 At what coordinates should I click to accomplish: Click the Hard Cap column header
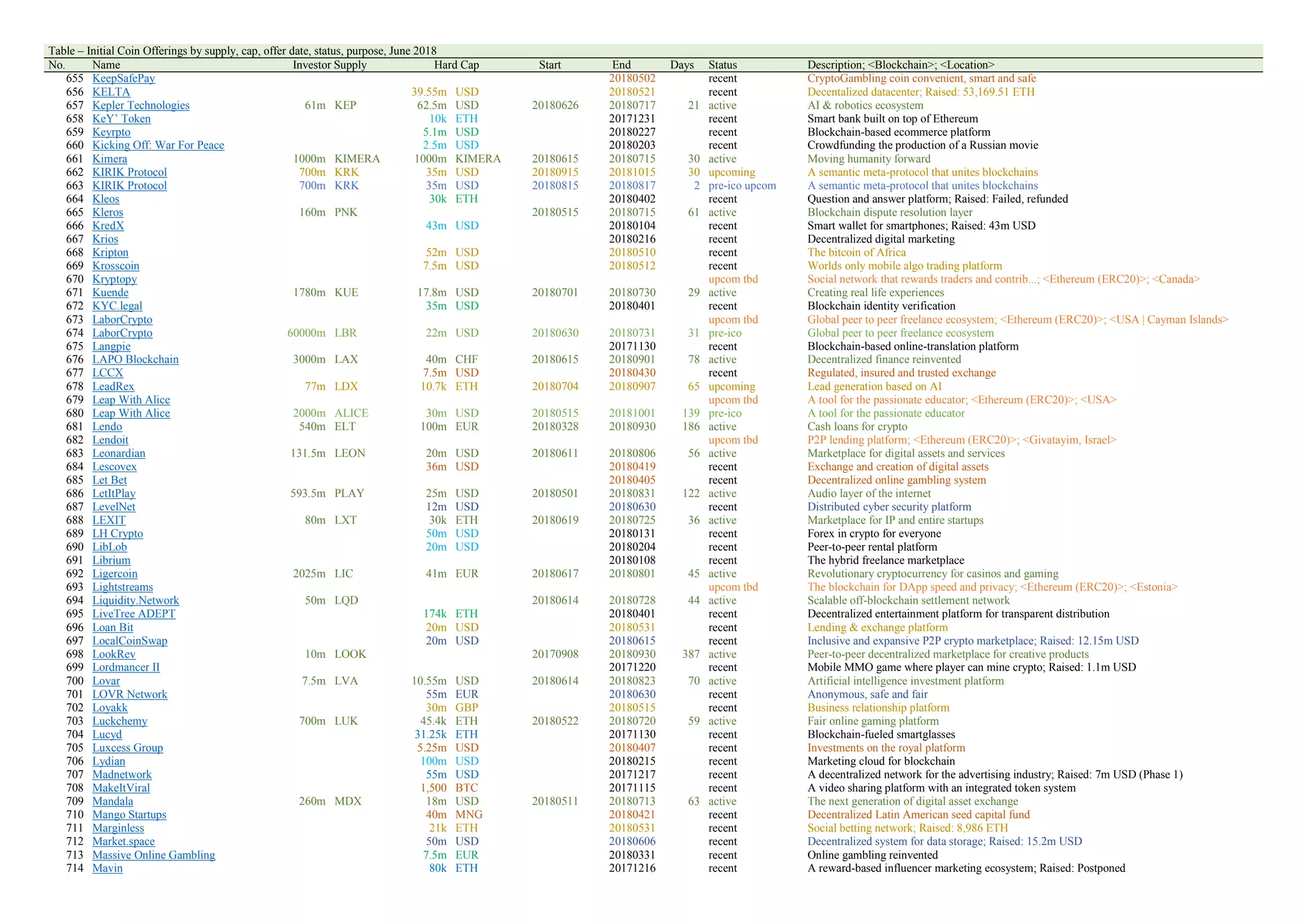click(x=456, y=65)
